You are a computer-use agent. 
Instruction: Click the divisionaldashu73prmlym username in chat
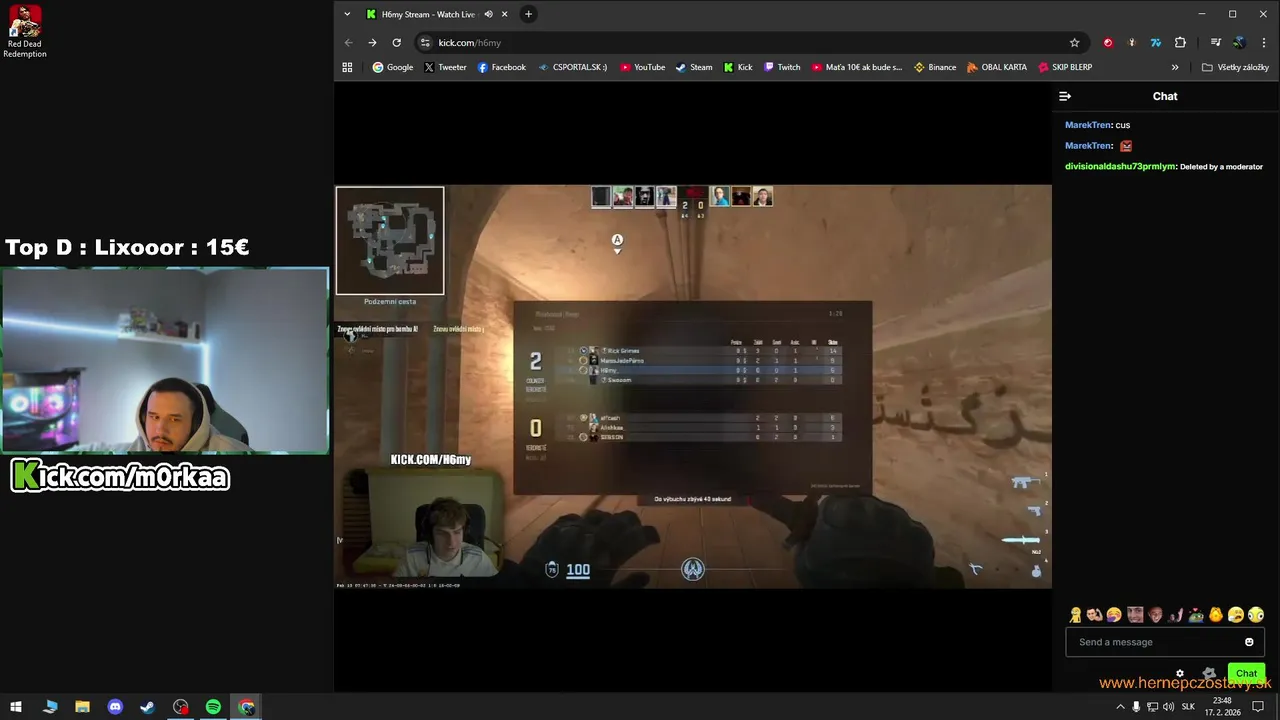click(x=1120, y=166)
